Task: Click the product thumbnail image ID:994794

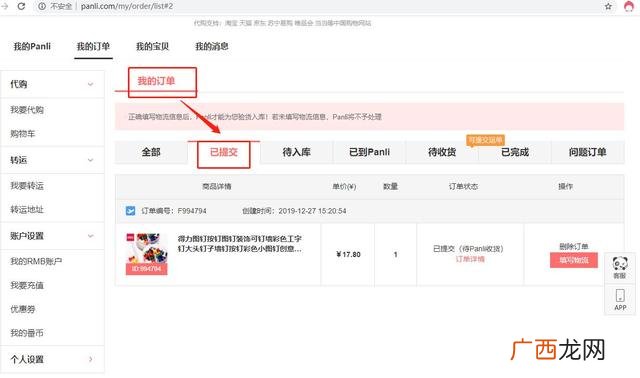Action: (147, 254)
